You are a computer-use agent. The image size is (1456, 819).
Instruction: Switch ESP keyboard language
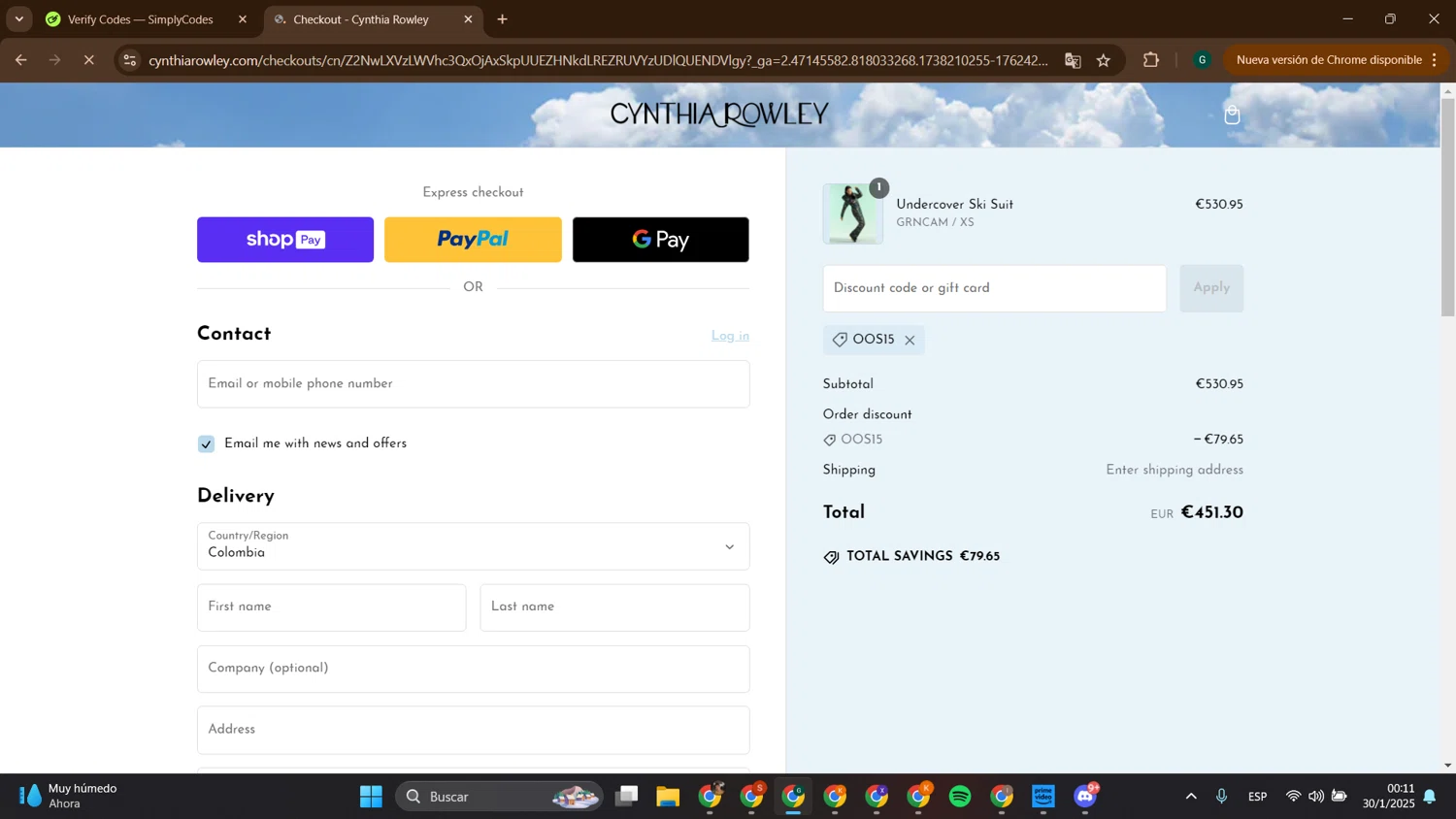pyautogui.click(x=1258, y=797)
